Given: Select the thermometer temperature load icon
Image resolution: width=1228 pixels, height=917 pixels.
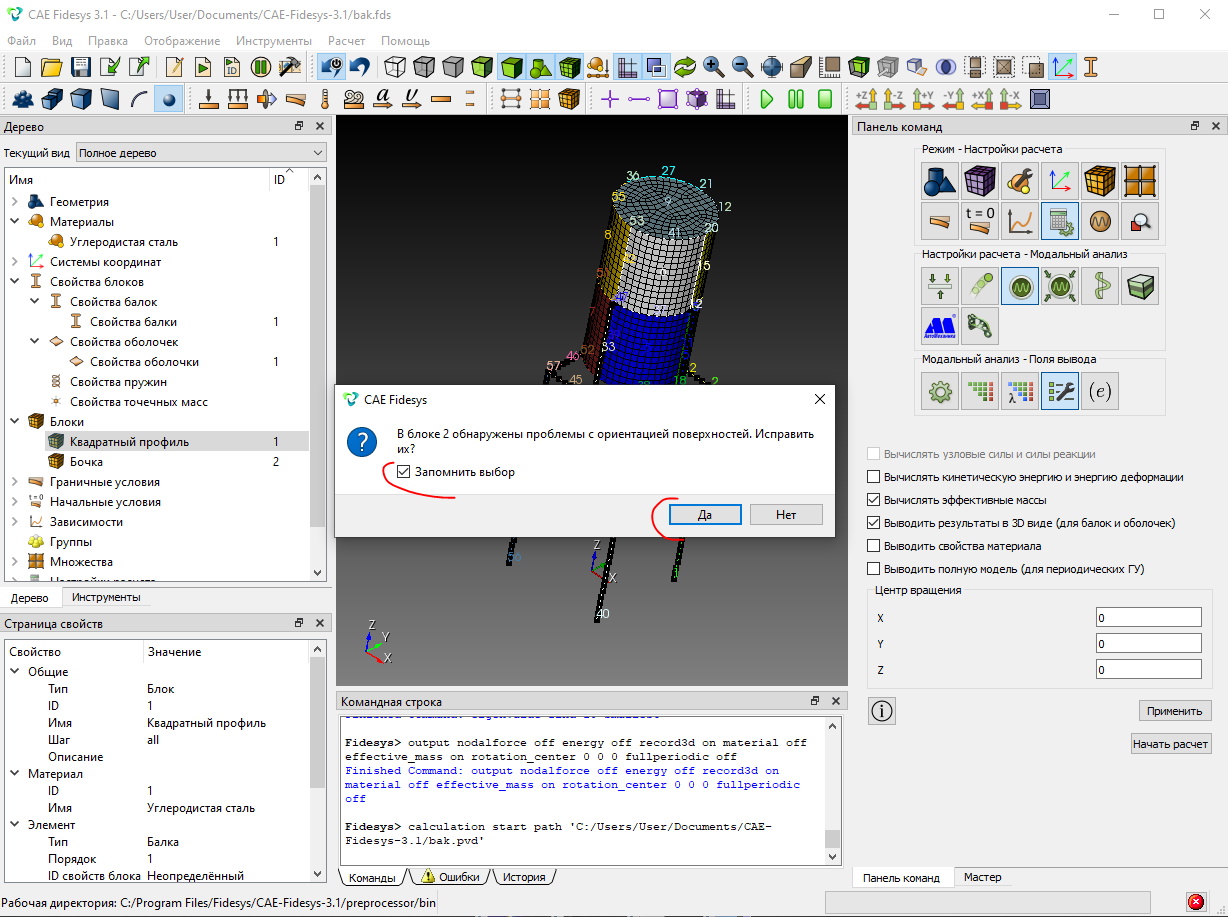Looking at the screenshot, I should 325,99.
